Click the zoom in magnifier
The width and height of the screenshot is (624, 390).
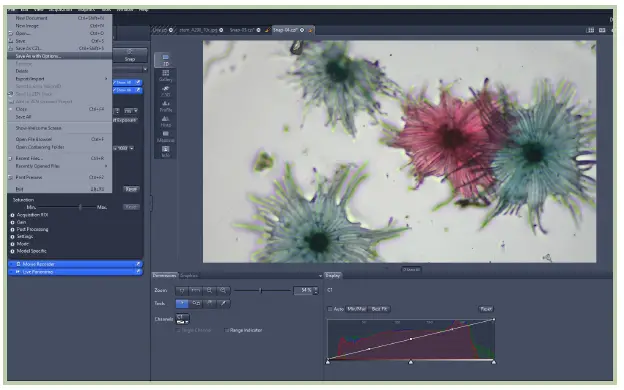[x=223, y=291]
